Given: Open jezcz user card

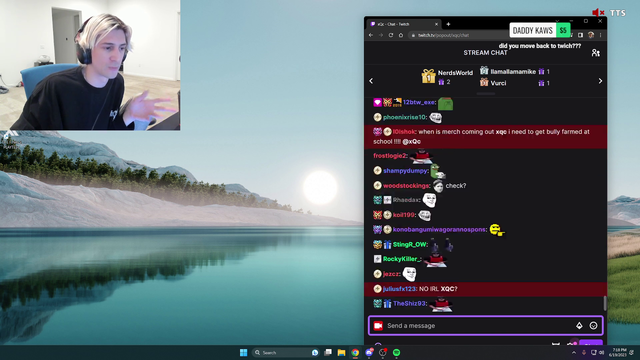Looking at the screenshot, I should point(391,274).
